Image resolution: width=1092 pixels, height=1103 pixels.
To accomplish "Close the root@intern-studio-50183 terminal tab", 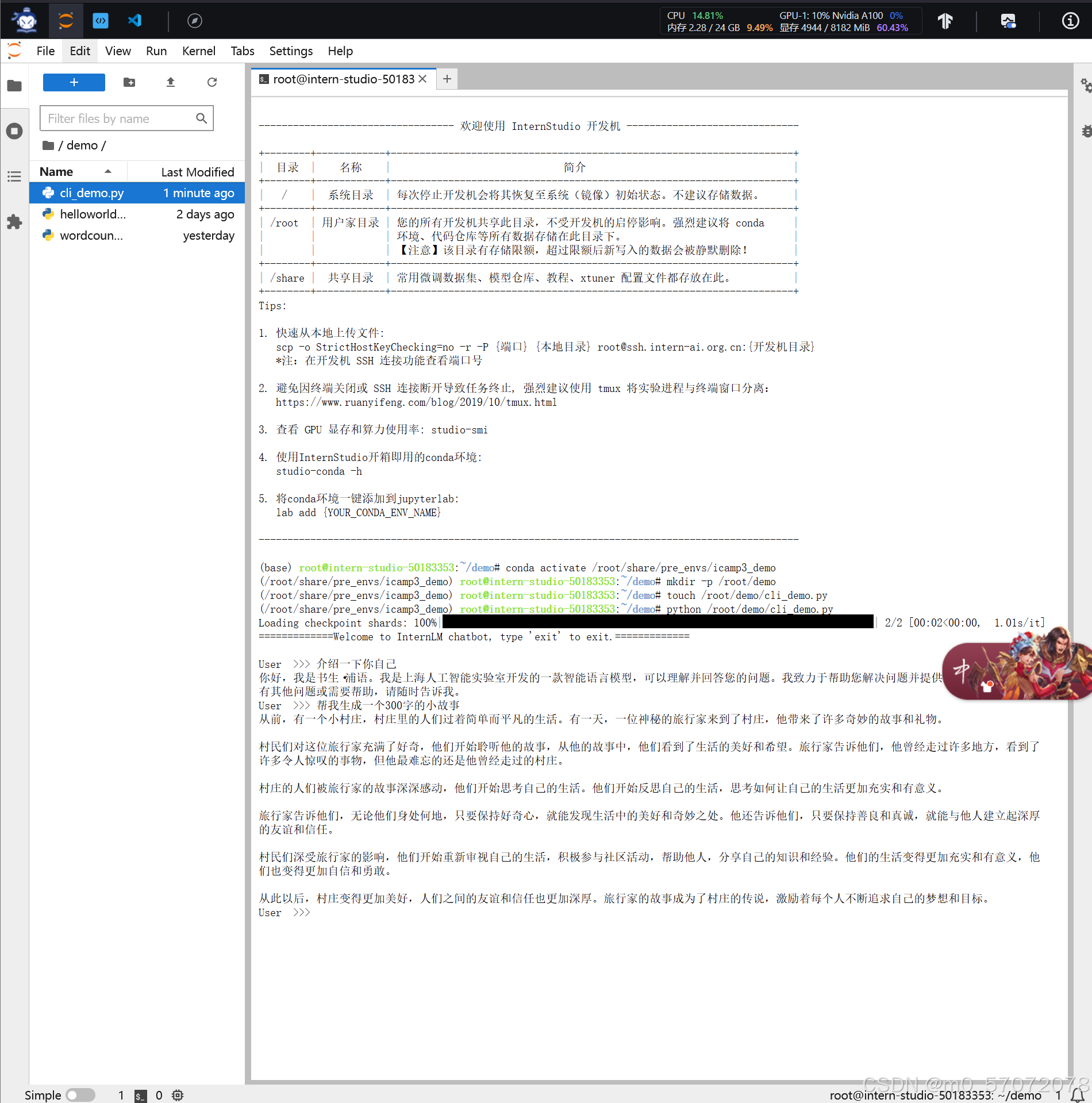I will click(x=422, y=79).
